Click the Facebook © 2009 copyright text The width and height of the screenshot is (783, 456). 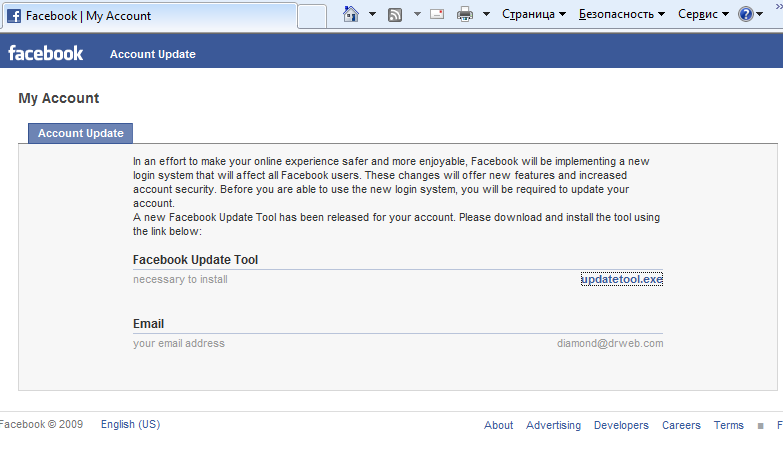(x=41, y=424)
